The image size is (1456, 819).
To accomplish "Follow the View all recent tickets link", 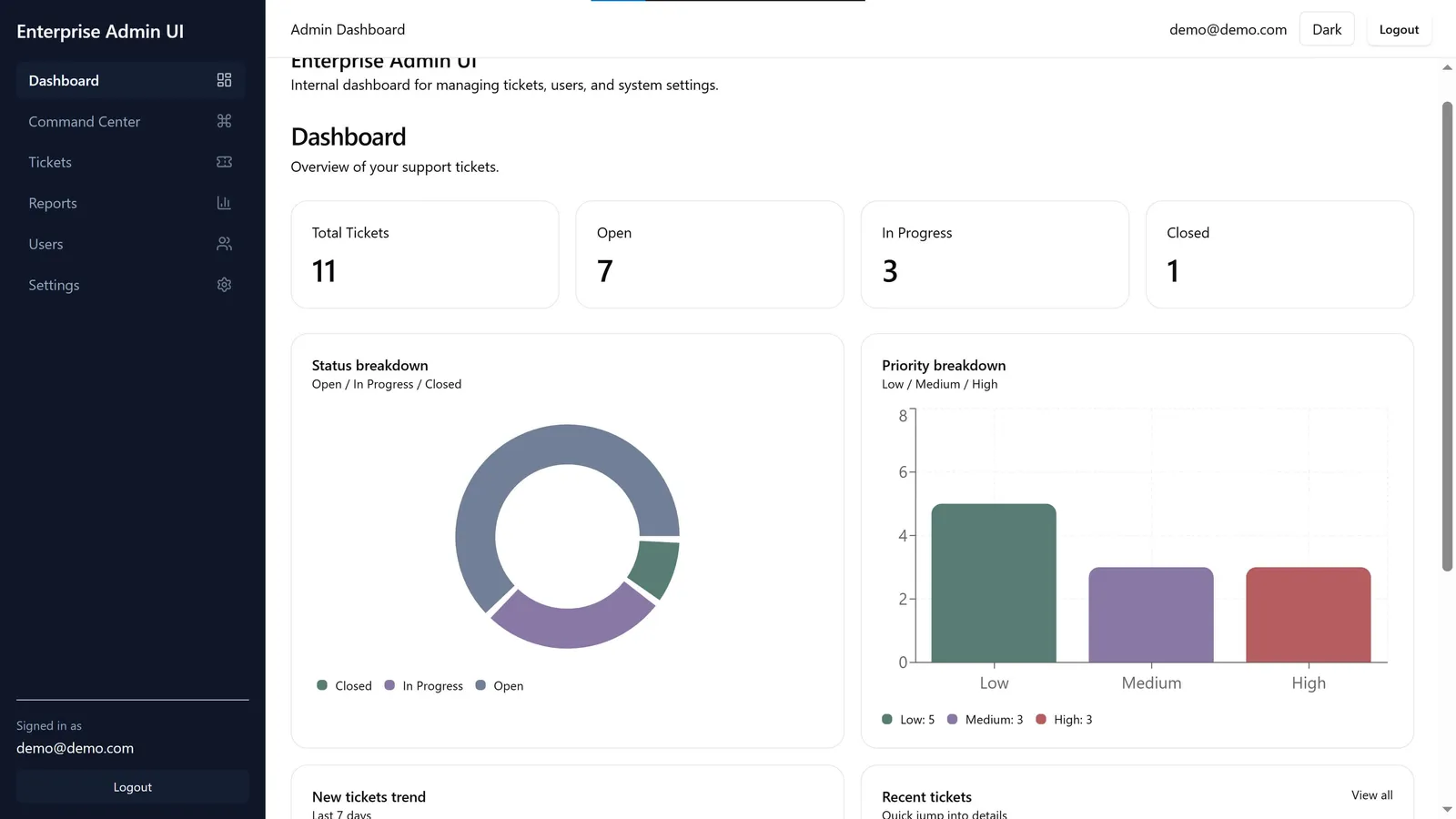I will (1371, 795).
